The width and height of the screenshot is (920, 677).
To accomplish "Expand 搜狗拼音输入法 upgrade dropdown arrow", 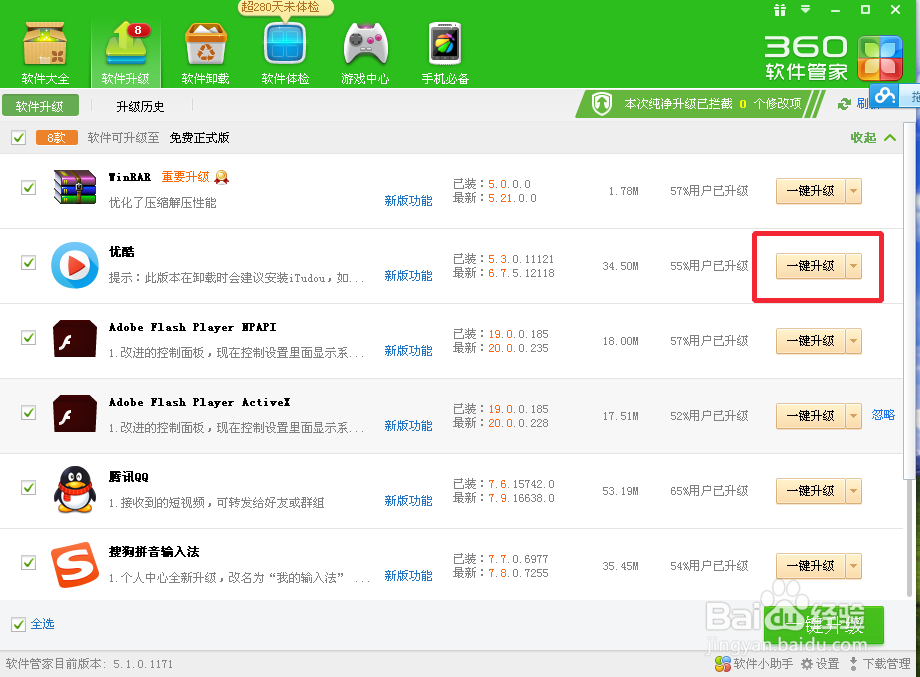I will pyautogui.click(x=854, y=567).
